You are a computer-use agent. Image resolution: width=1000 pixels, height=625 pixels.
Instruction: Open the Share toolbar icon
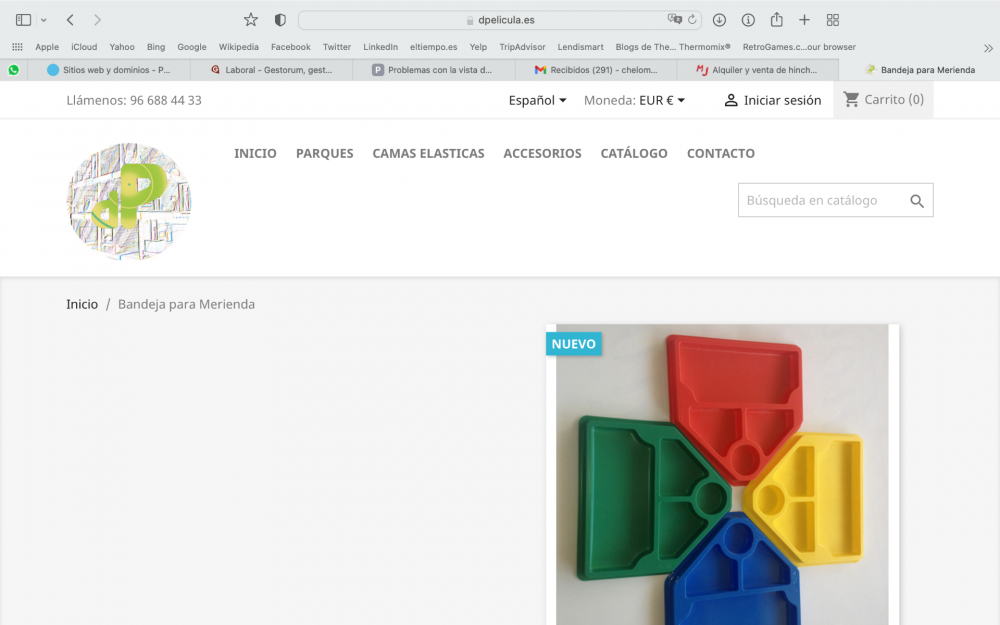click(776, 19)
